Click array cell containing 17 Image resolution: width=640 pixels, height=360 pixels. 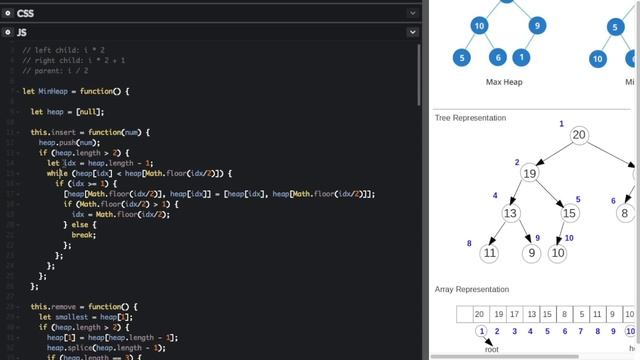coord(514,314)
